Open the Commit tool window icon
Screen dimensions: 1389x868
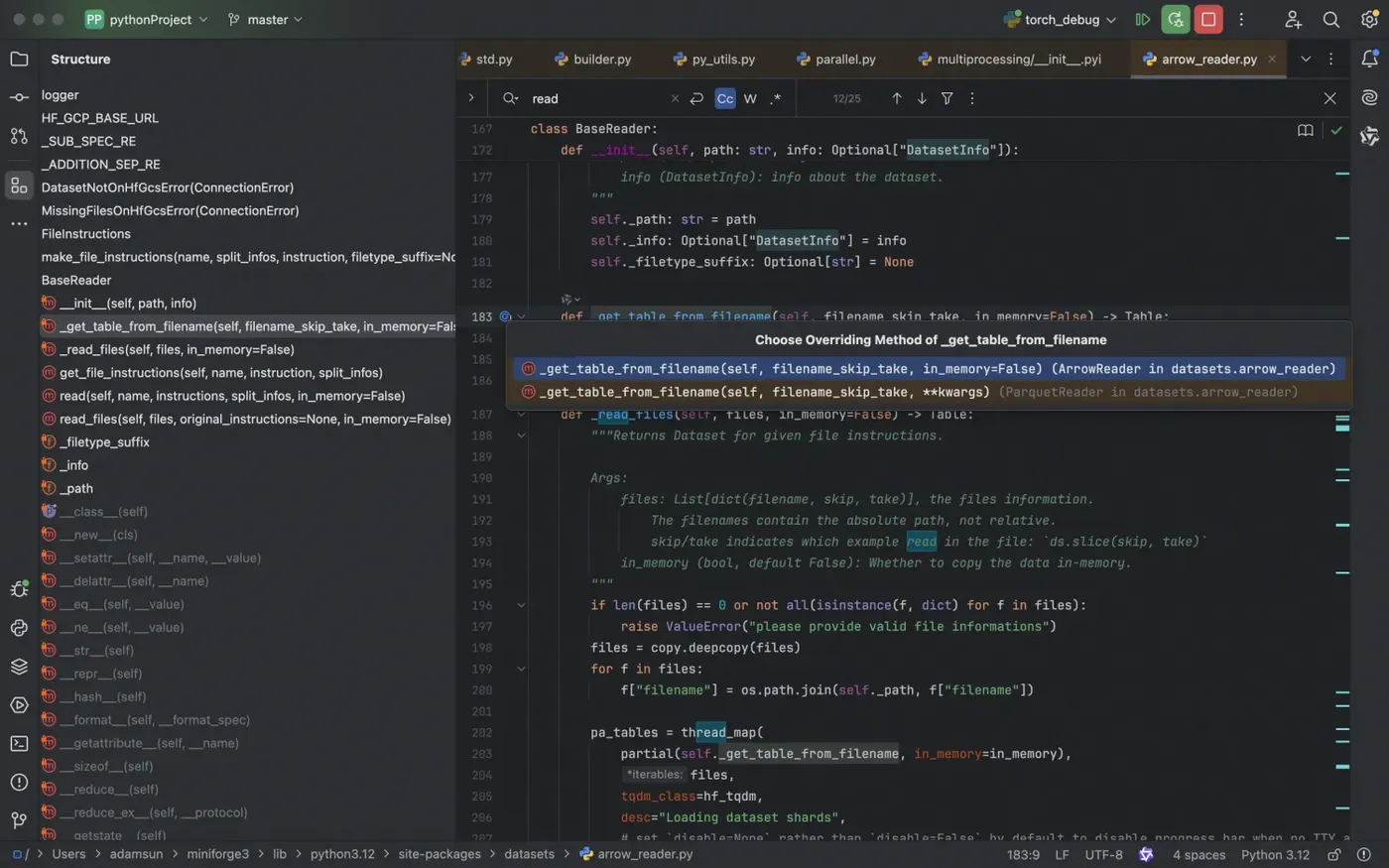(19, 97)
